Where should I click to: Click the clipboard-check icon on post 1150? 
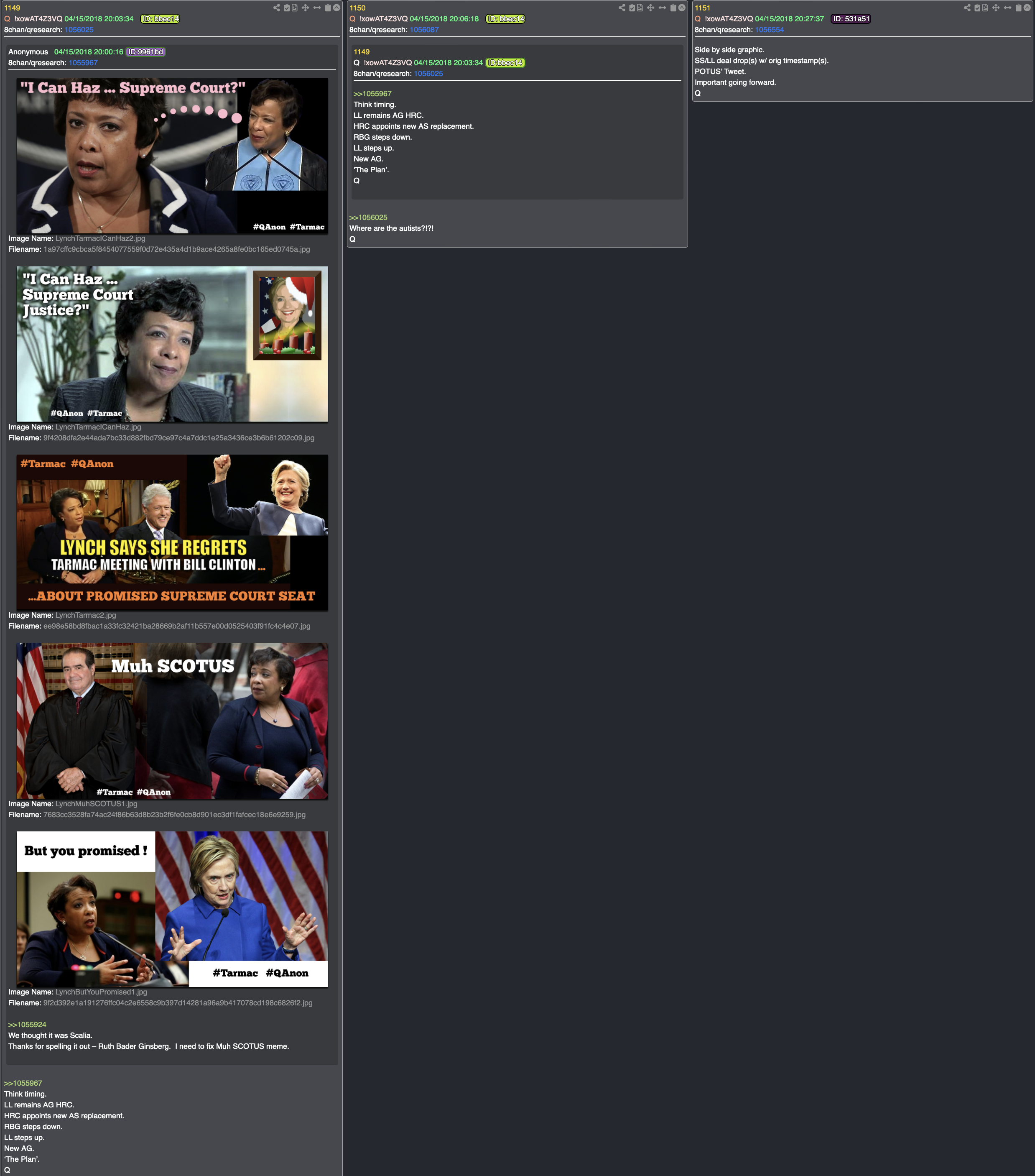click(632, 8)
